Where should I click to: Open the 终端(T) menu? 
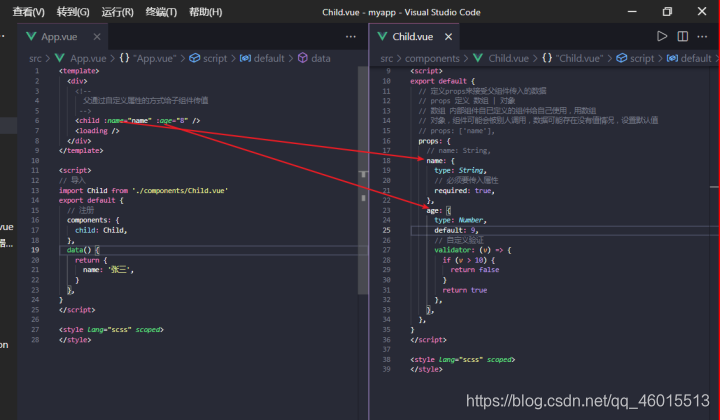[x=161, y=12]
